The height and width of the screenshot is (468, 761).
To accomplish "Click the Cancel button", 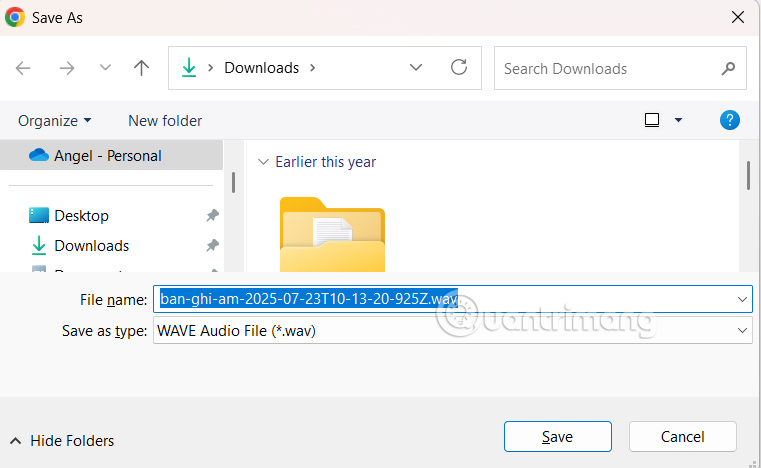I will pos(682,436).
